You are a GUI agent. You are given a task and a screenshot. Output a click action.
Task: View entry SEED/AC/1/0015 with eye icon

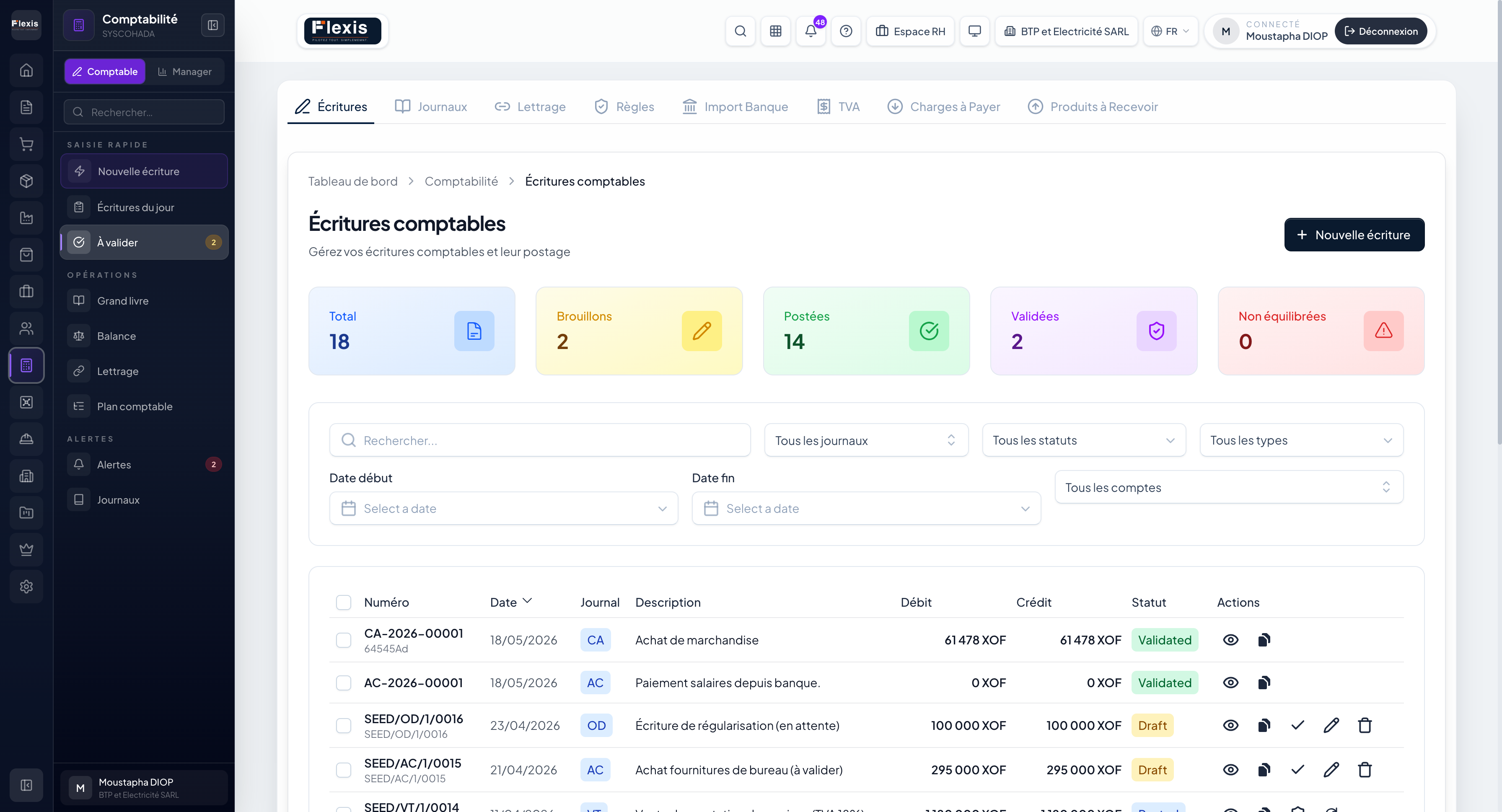(x=1230, y=769)
